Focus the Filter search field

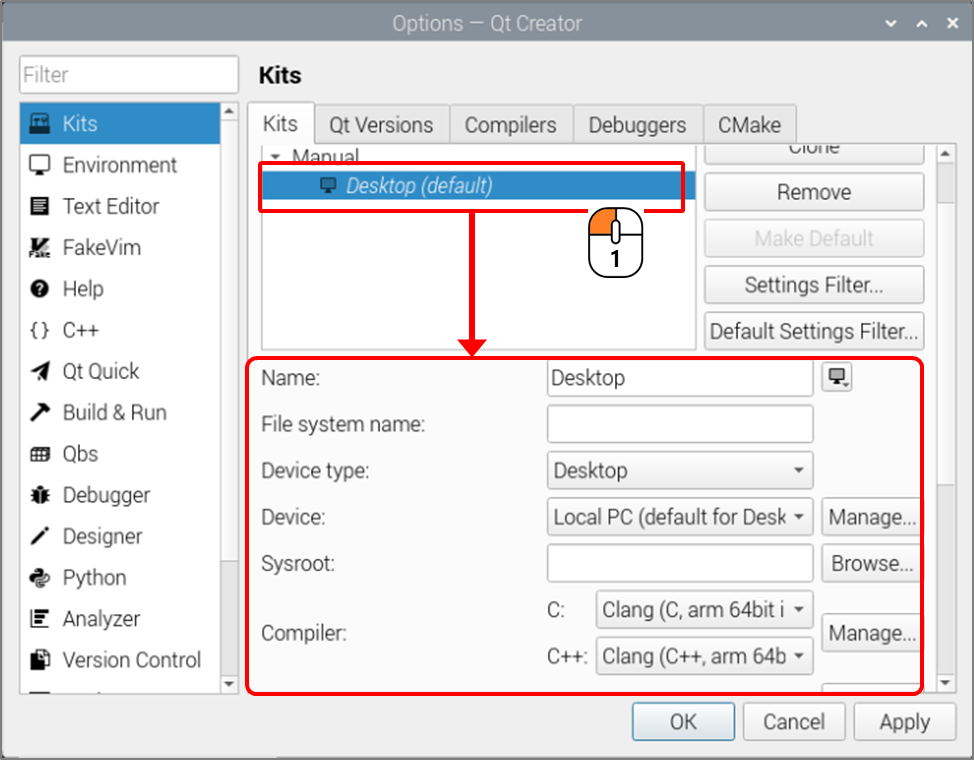[129, 75]
